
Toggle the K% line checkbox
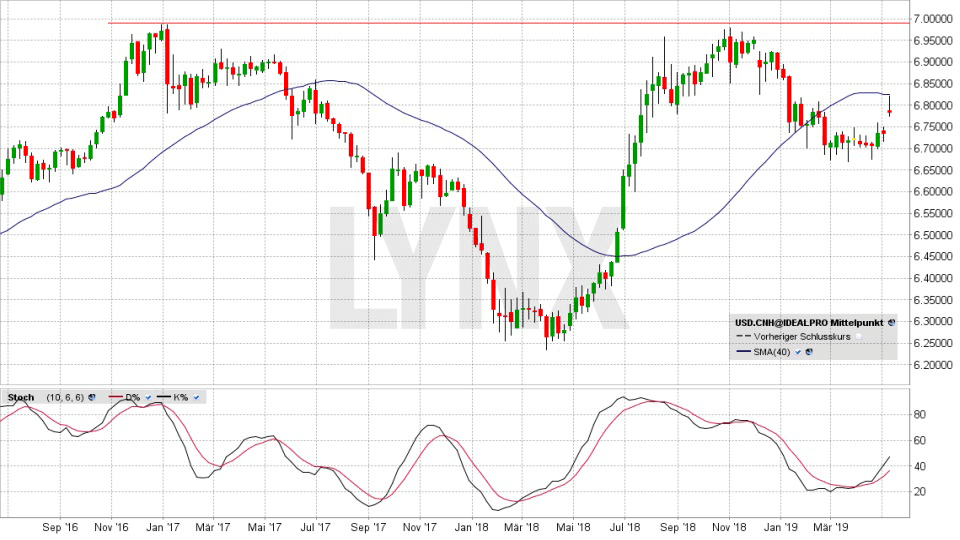pyautogui.click(x=196, y=397)
